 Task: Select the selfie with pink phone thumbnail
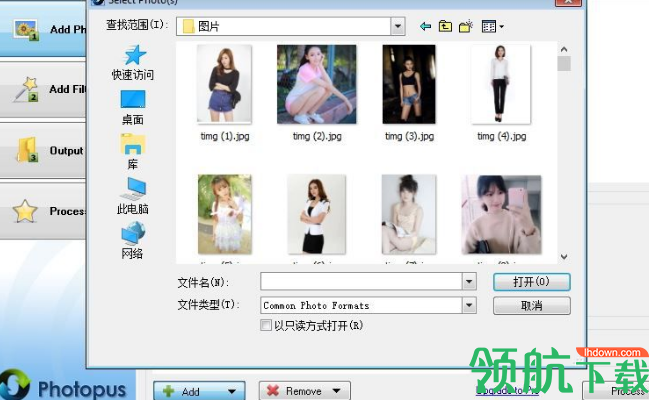point(501,214)
